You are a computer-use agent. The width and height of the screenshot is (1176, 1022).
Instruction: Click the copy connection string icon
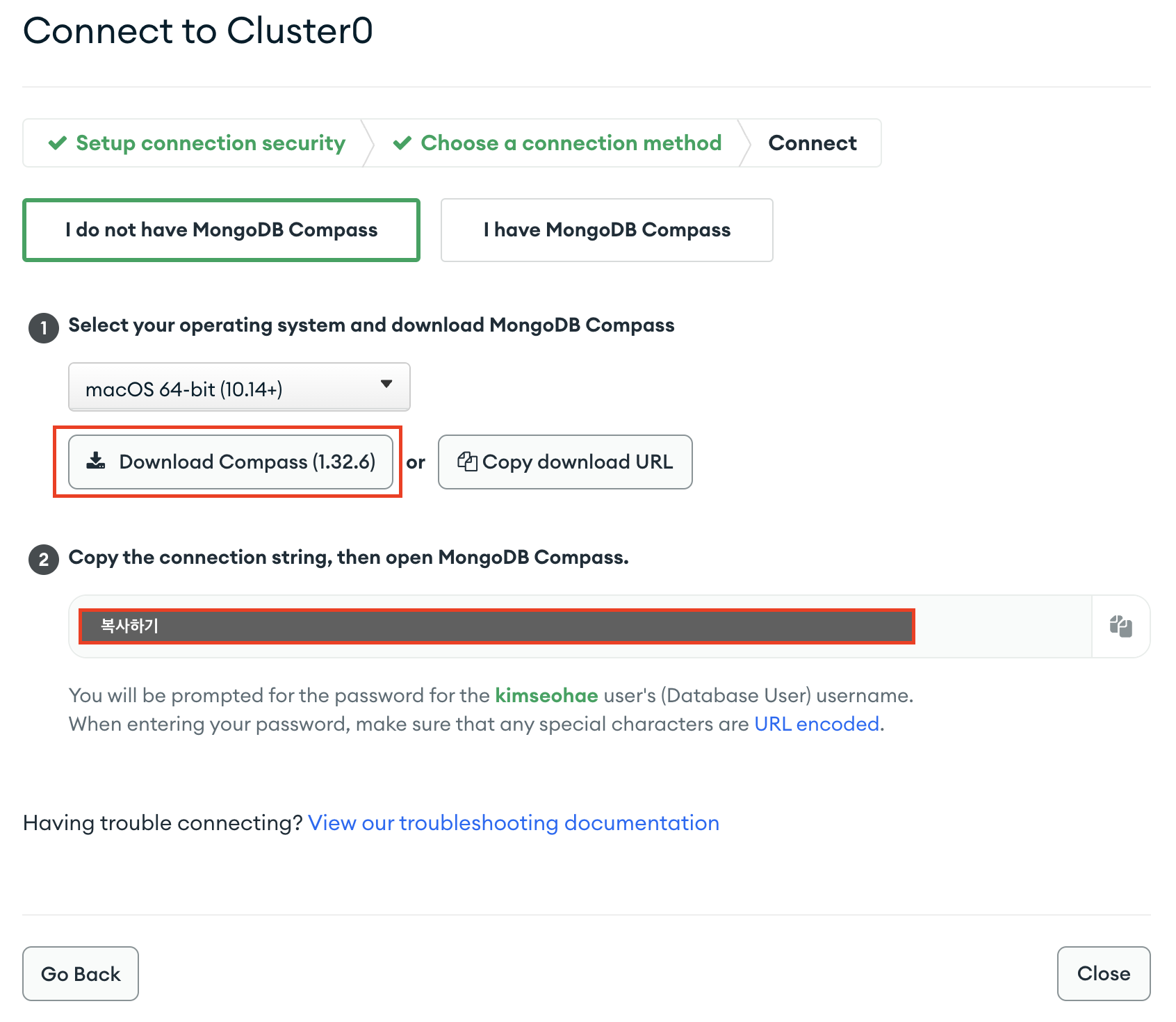[x=1120, y=626]
